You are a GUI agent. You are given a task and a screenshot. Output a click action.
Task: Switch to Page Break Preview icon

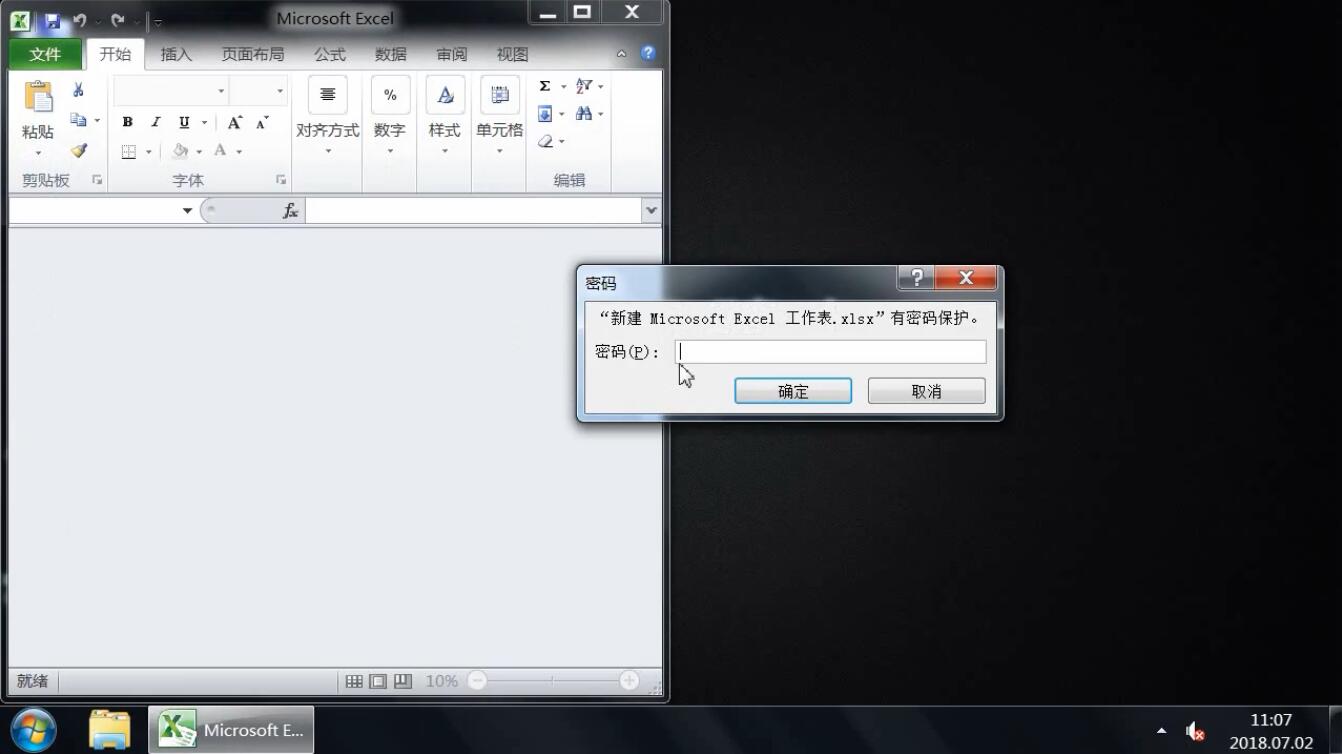403,681
